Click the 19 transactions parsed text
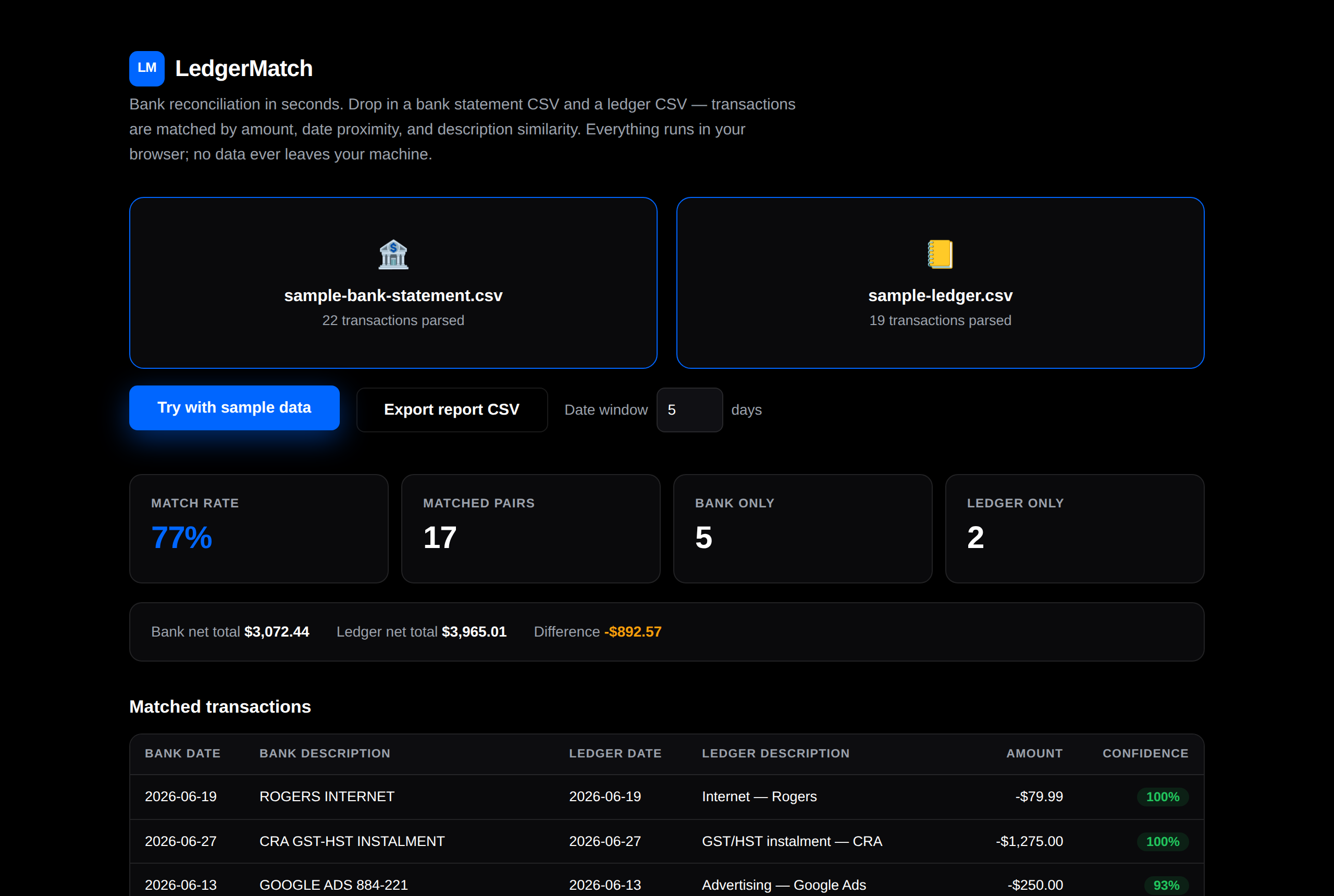The height and width of the screenshot is (896, 1334). [940, 320]
